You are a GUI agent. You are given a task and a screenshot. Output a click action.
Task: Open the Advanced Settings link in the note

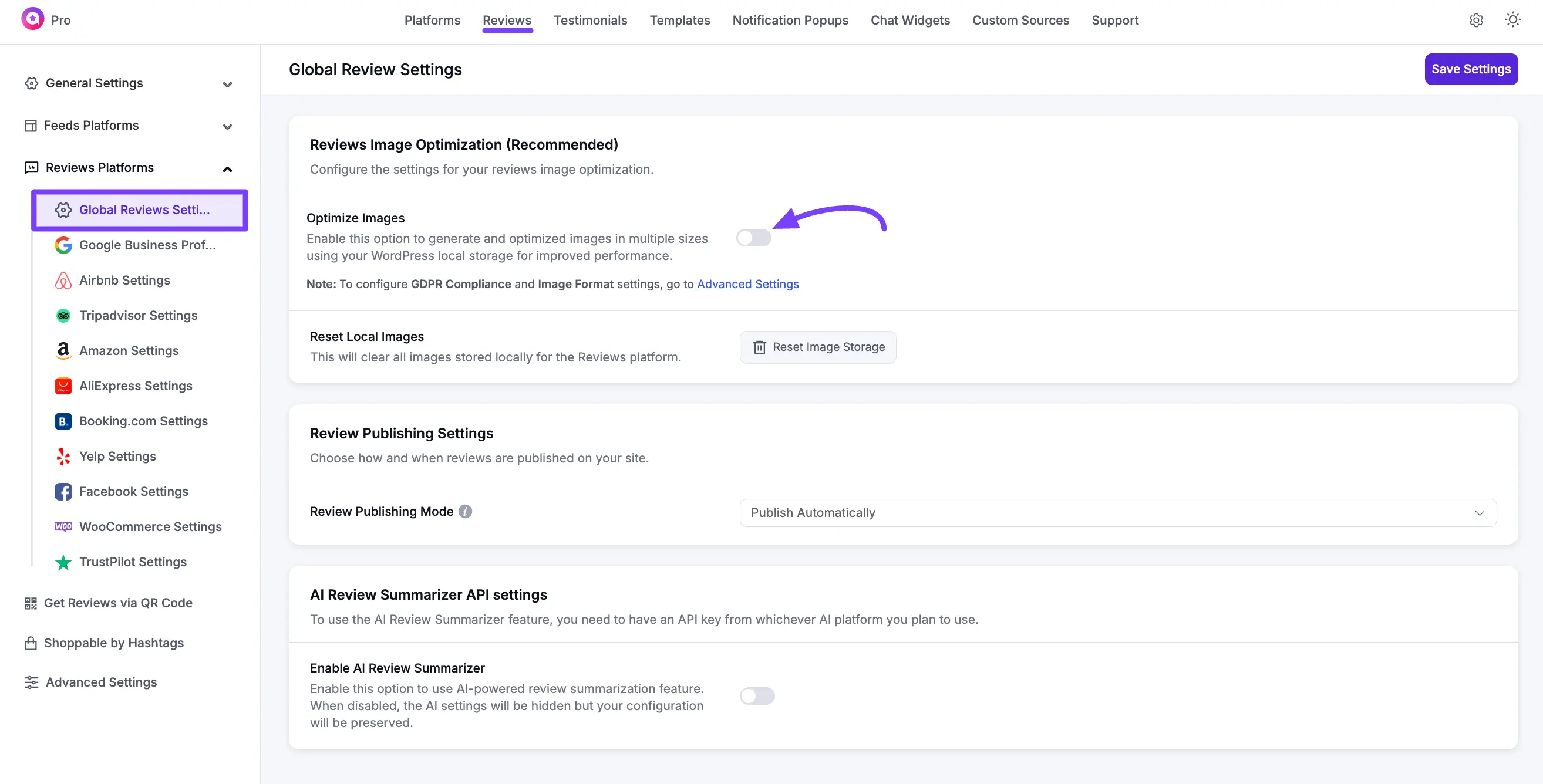pyautogui.click(x=747, y=283)
